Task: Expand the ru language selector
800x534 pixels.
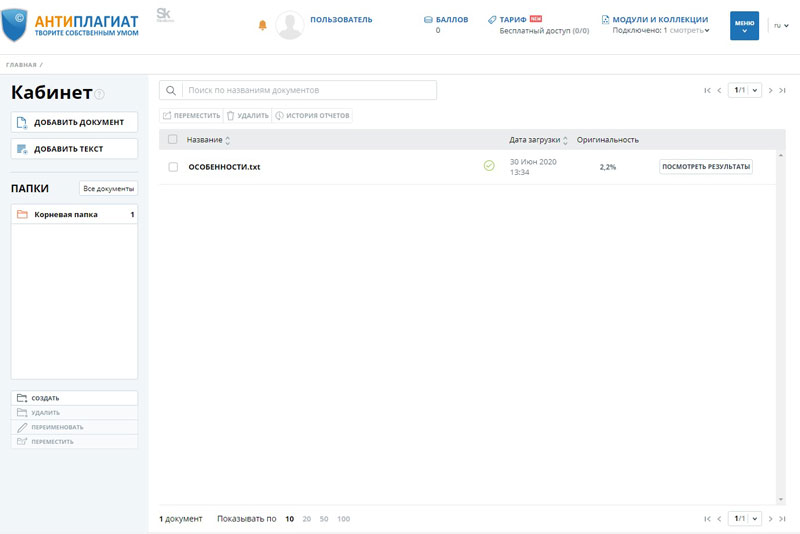Action: (781, 25)
